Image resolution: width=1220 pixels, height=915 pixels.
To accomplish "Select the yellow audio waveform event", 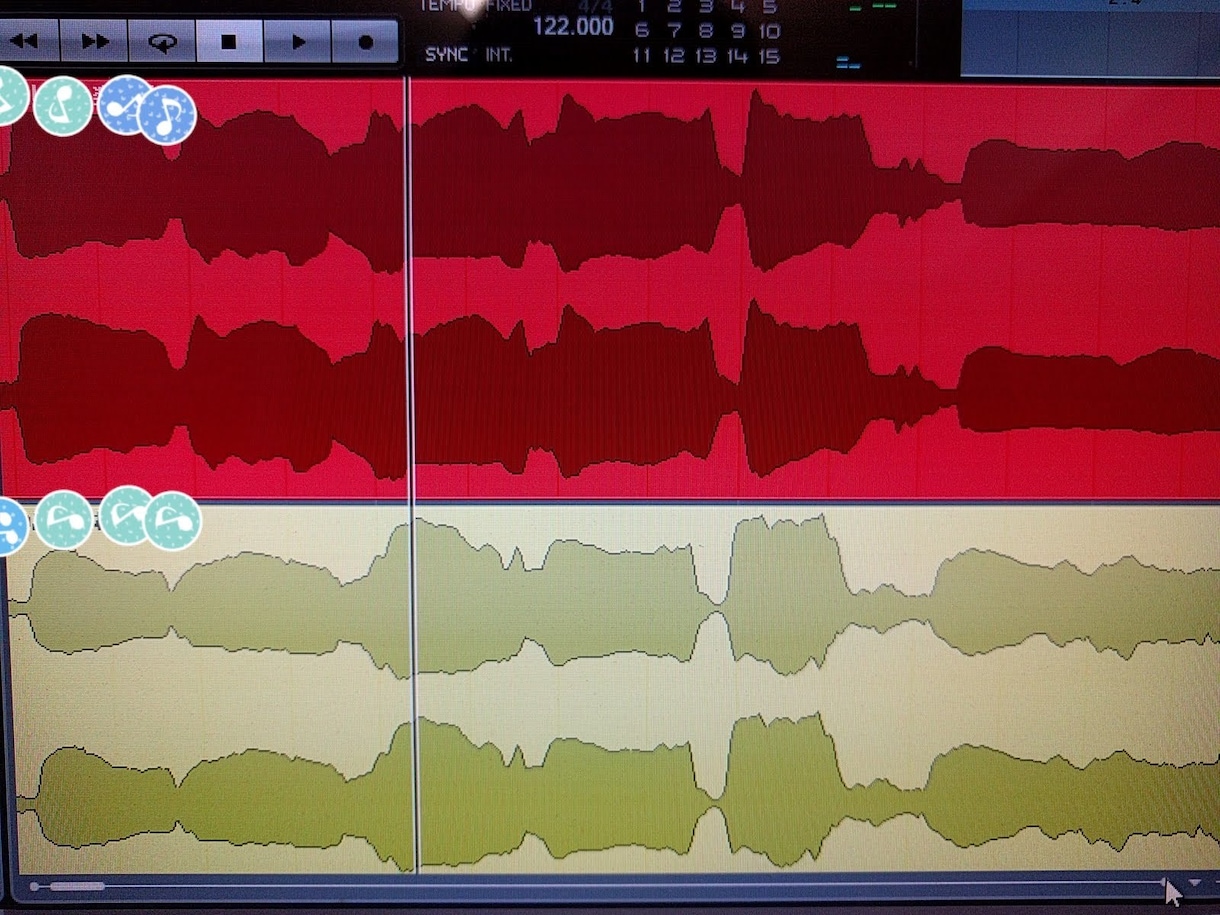I will tap(612, 690).
